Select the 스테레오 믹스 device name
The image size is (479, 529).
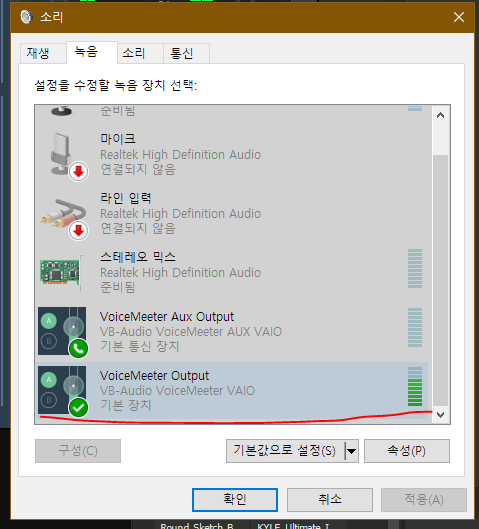coord(138,257)
